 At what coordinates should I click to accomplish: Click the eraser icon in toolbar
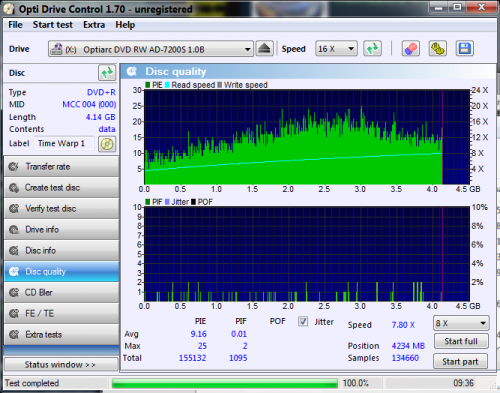(410, 49)
